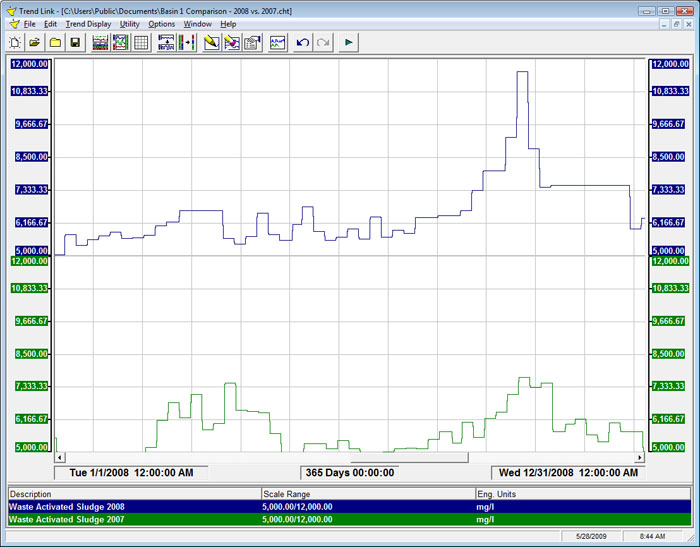Open the Utility menu

(130, 23)
